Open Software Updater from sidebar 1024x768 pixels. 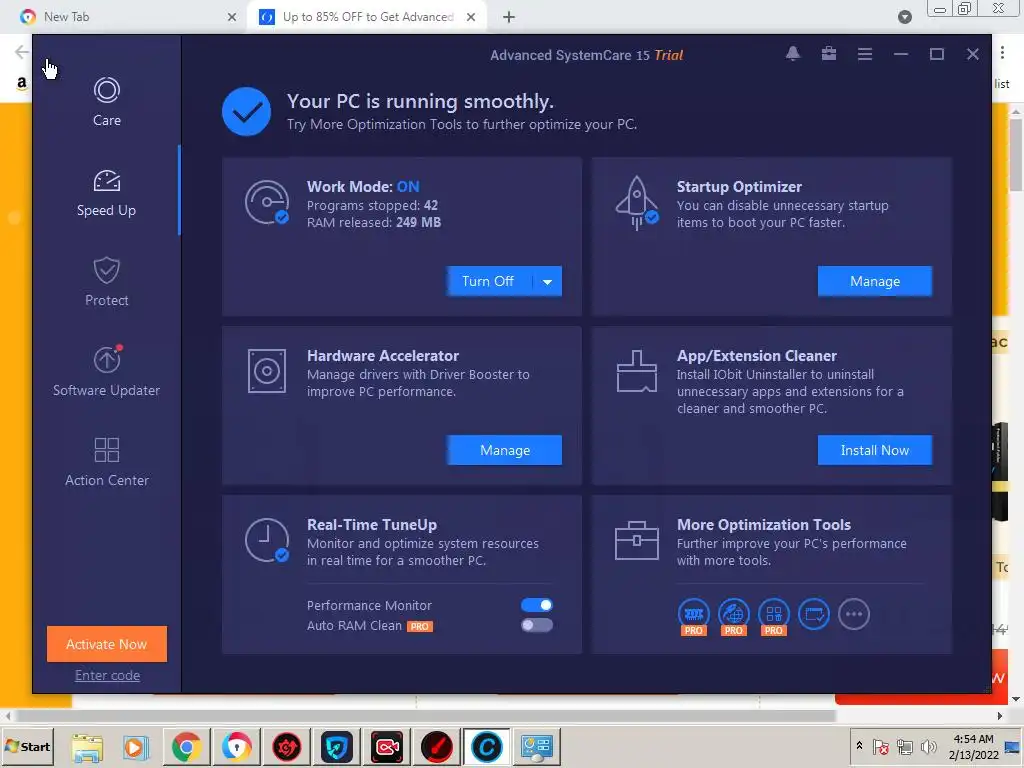[106, 372]
